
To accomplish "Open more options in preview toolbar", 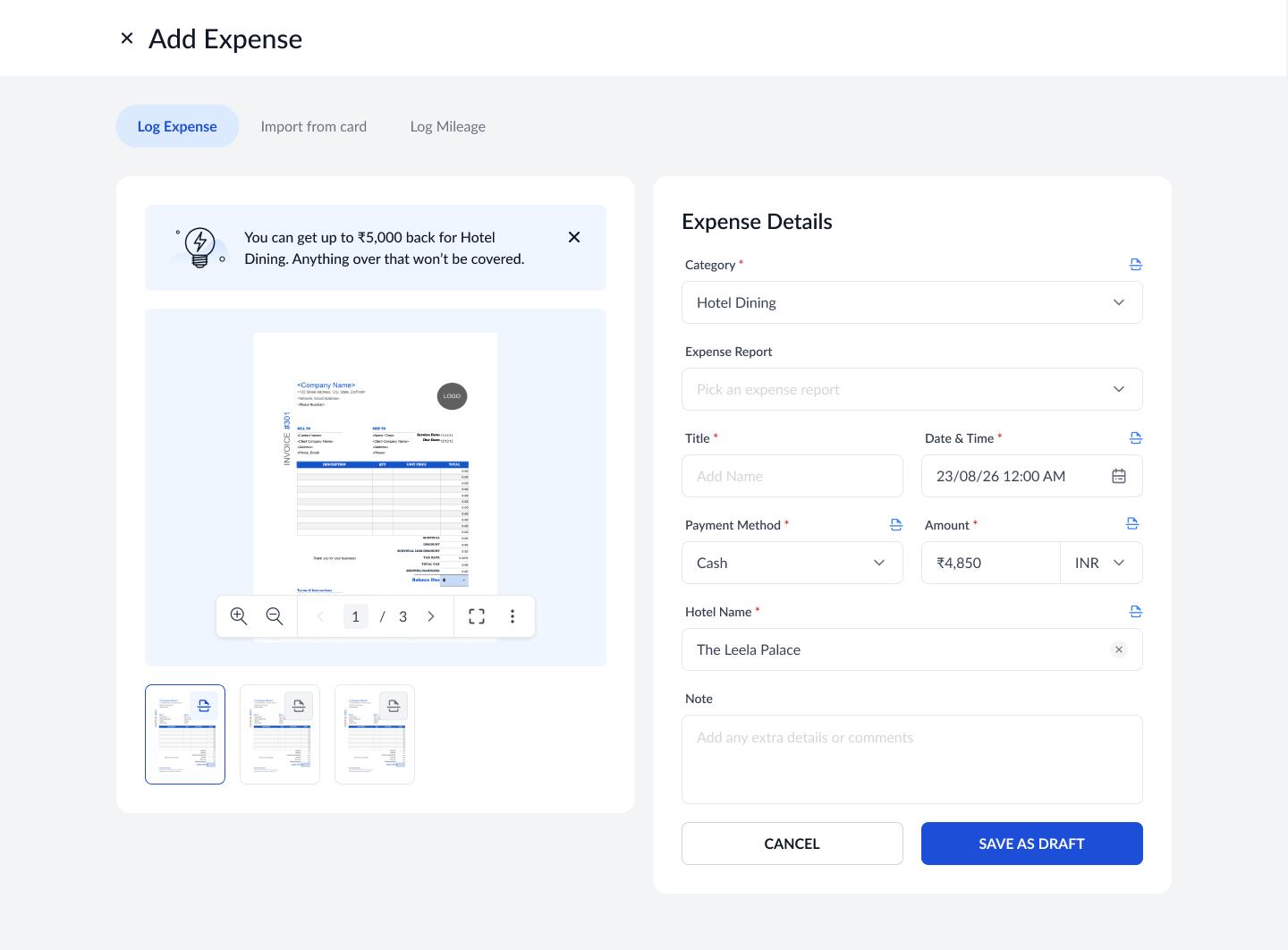I will click(x=513, y=616).
